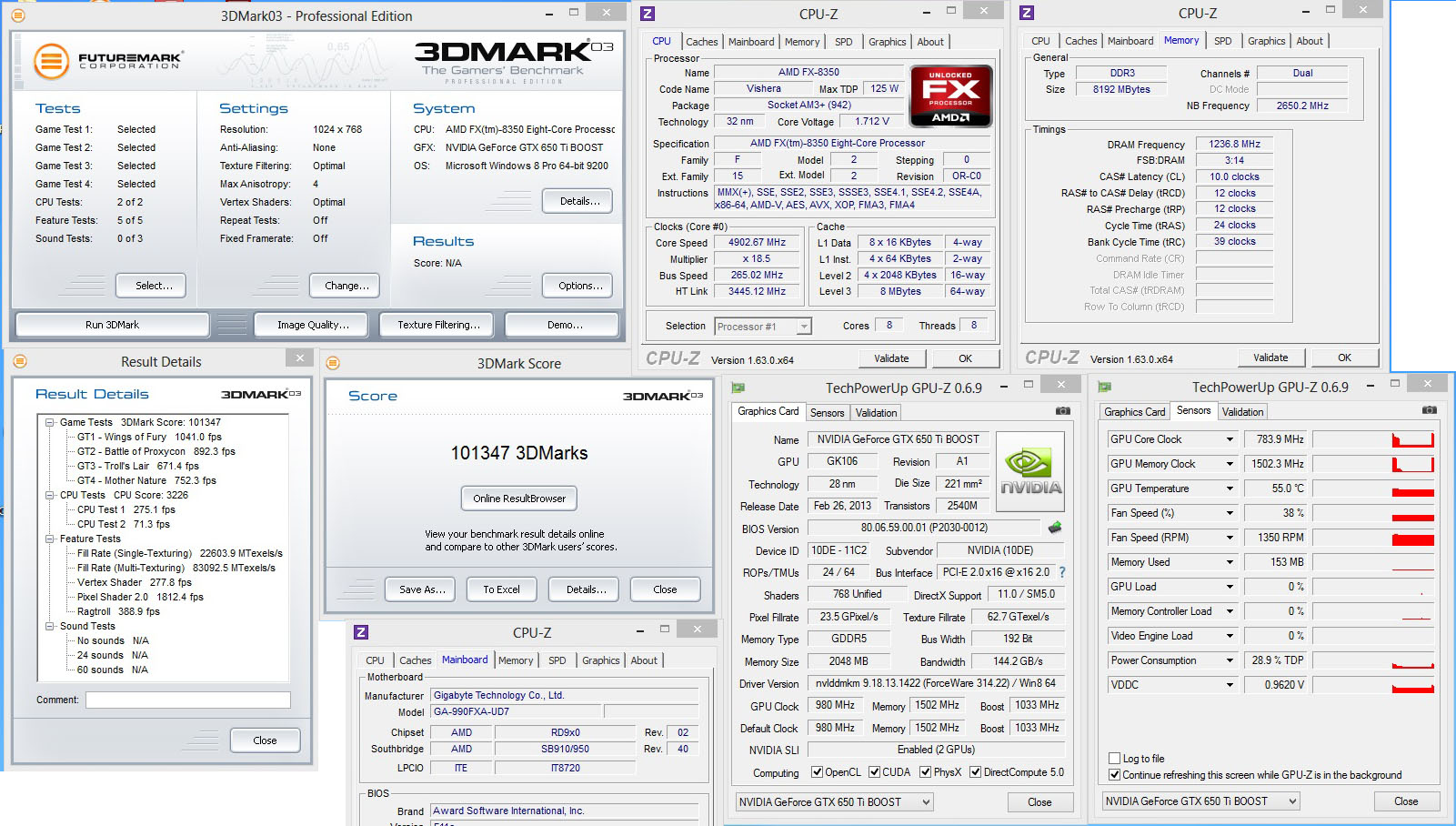Collapse the CPU Tests tree node
Image resolution: width=1456 pixels, height=826 pixels.
(50, 495)
